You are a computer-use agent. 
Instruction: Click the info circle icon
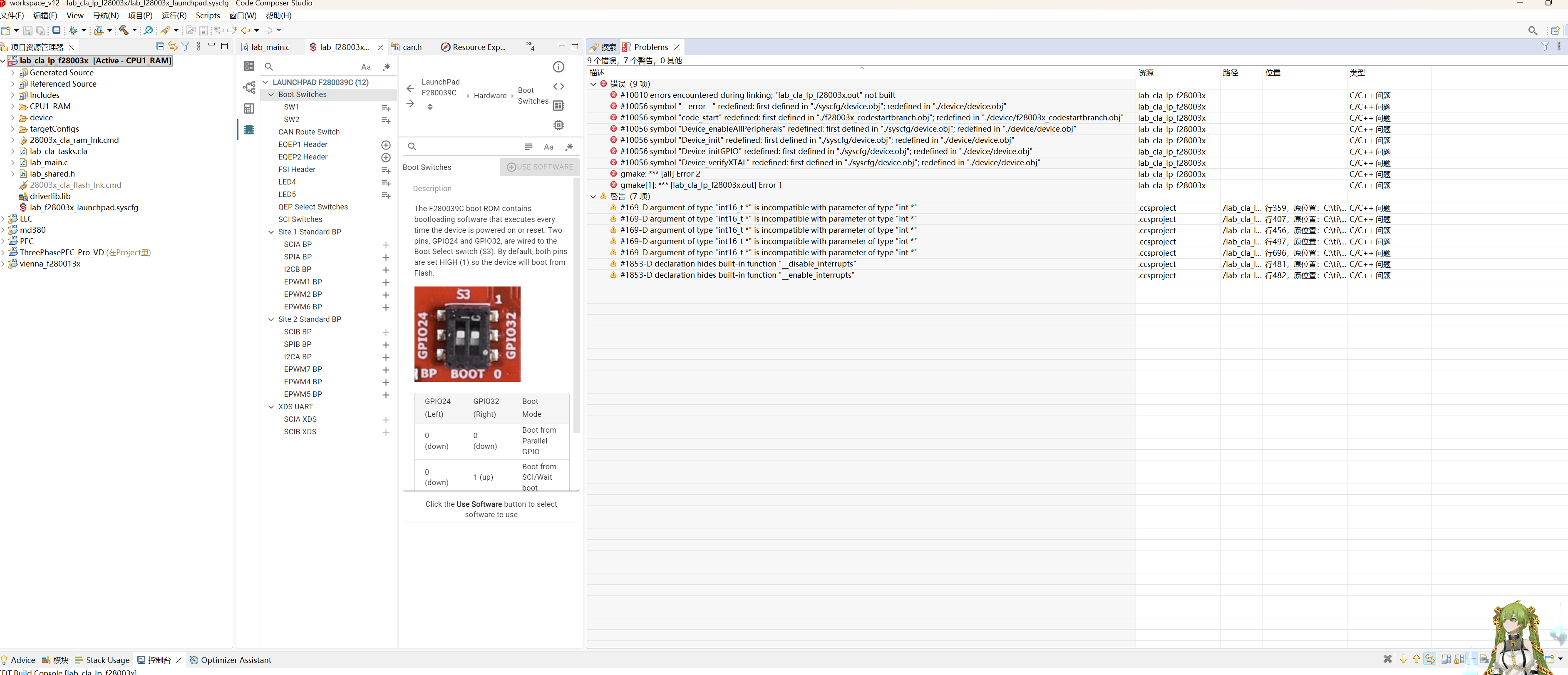coord(558,67)
